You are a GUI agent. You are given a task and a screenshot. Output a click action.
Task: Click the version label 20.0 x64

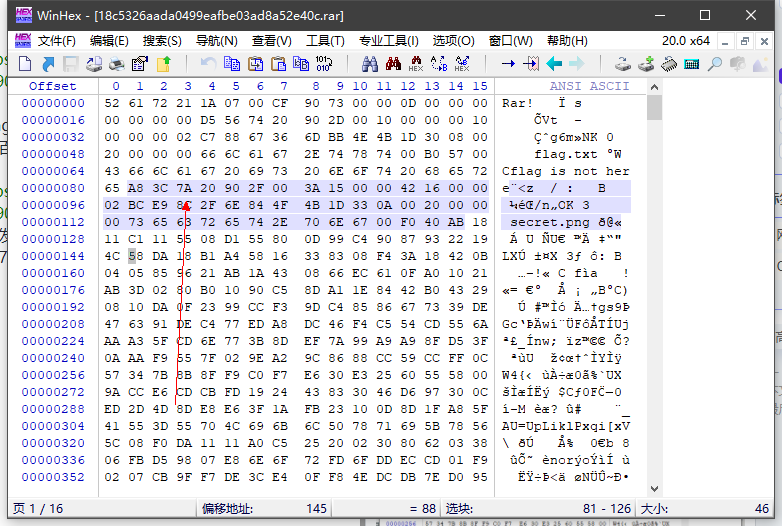[x=686, y=41]
